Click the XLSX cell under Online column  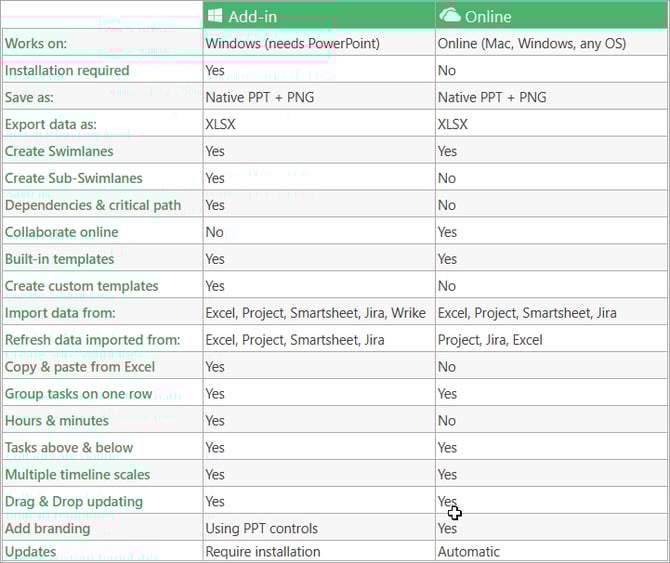click(x=453, y=124)
